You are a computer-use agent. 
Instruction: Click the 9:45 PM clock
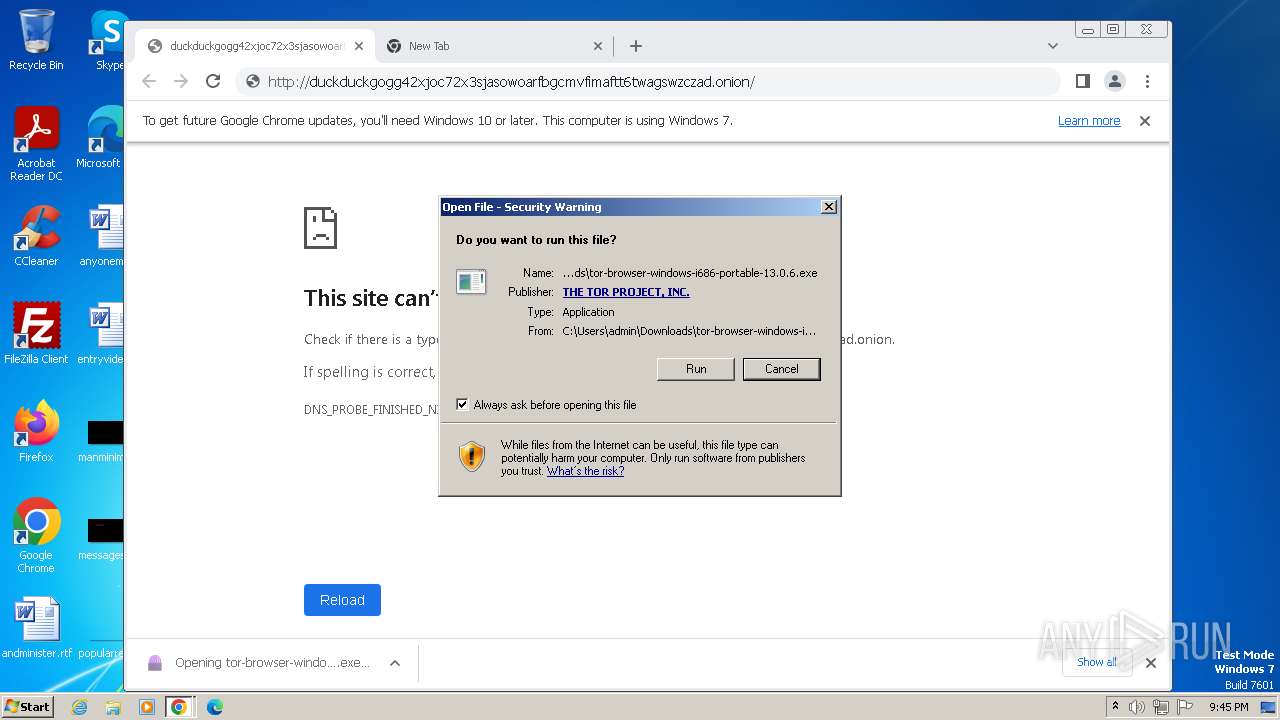tap(1228, 707)
